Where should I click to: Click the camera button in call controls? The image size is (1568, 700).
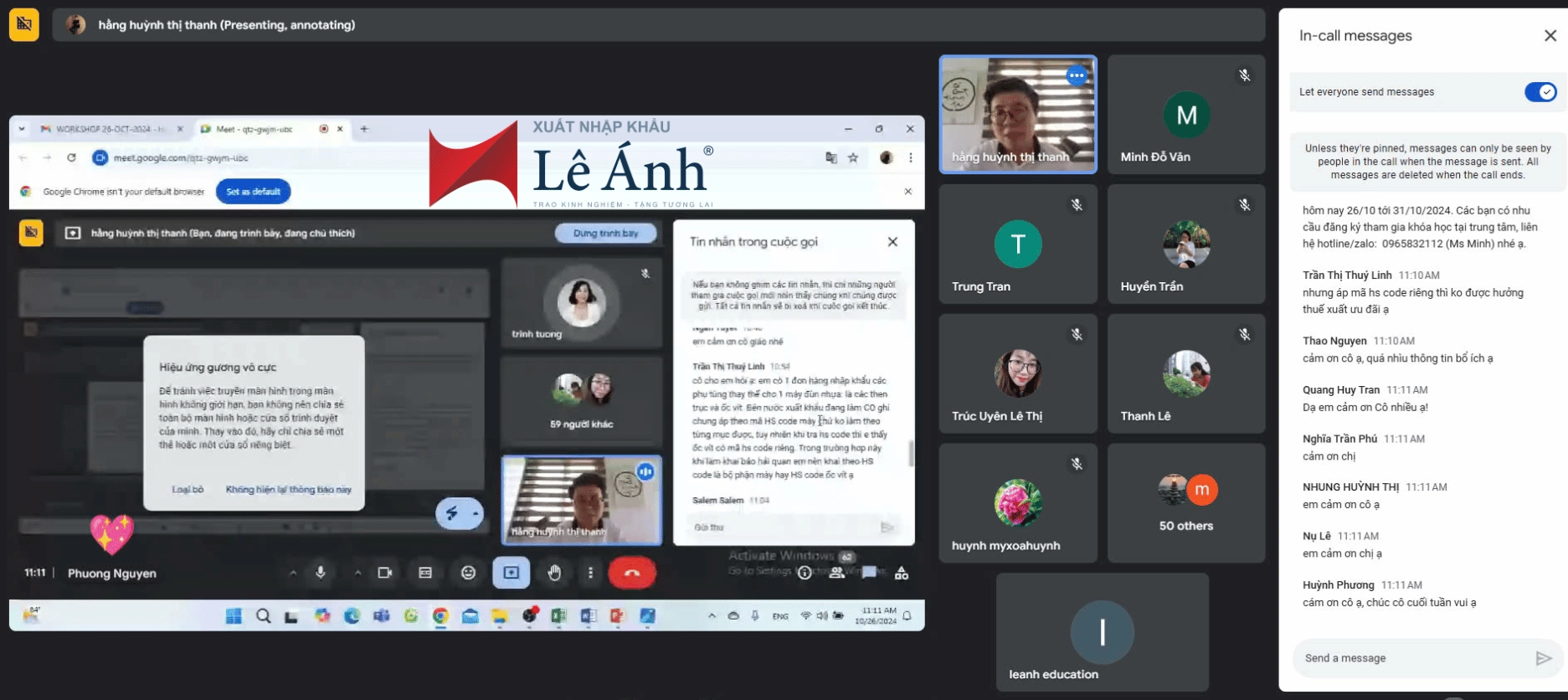[384, 573]
